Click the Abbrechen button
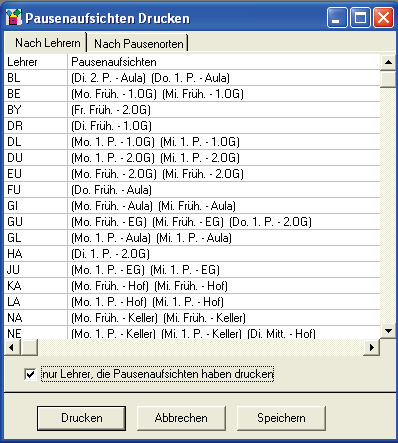Screen dimensions: 398x443 [x=181, y=418]
